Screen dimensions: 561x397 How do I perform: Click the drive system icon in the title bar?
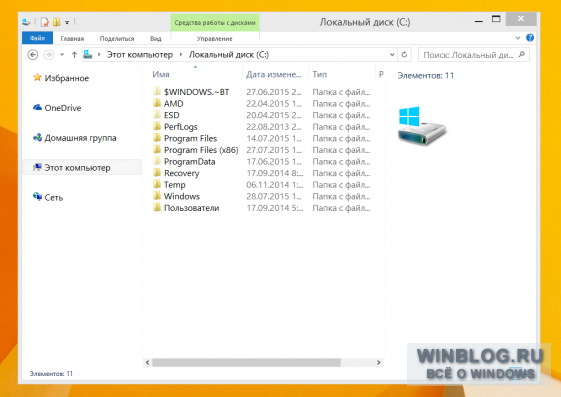(x=26, y=22)
